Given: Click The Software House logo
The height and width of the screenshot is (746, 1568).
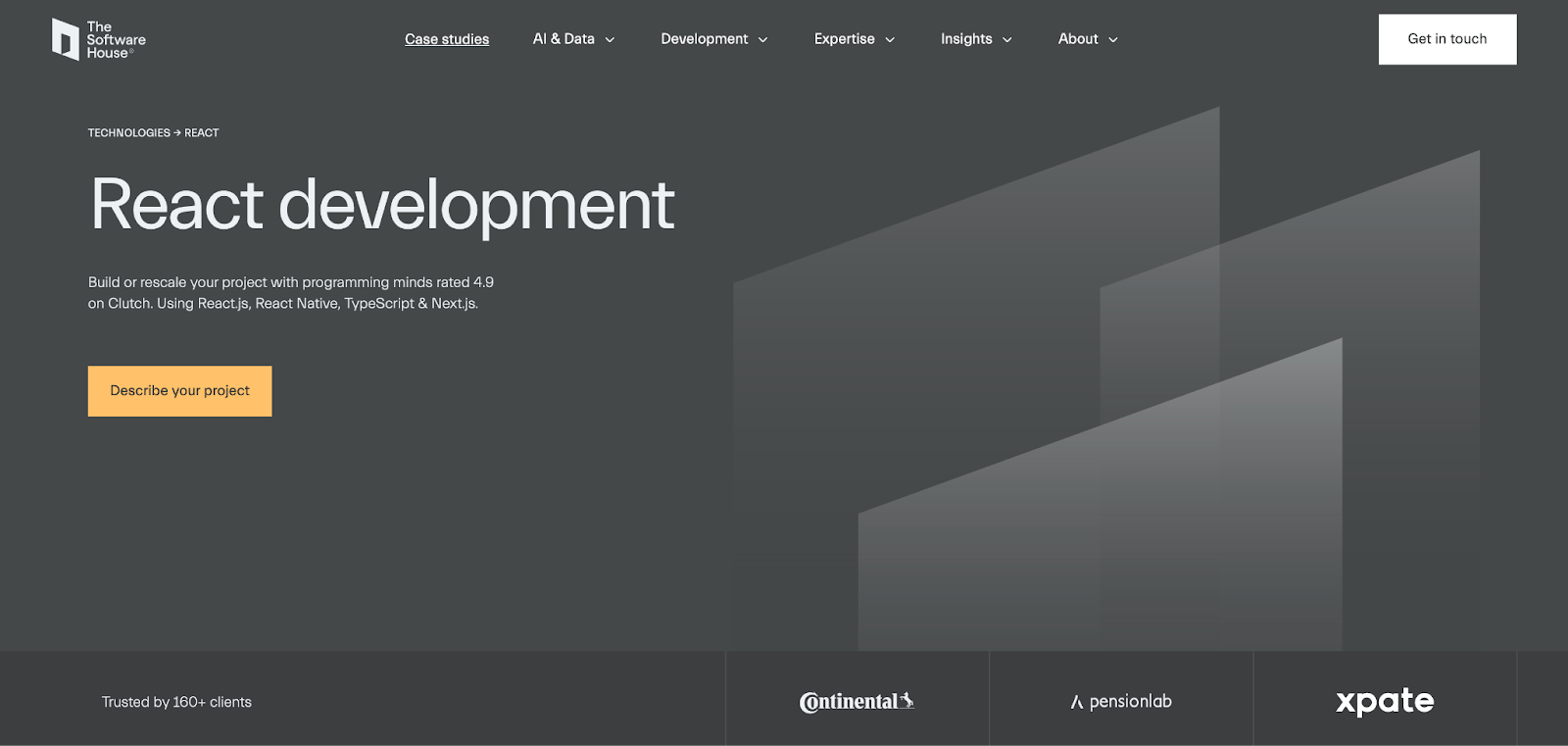Looking at the screenshot, I should (x=98, y=39).
